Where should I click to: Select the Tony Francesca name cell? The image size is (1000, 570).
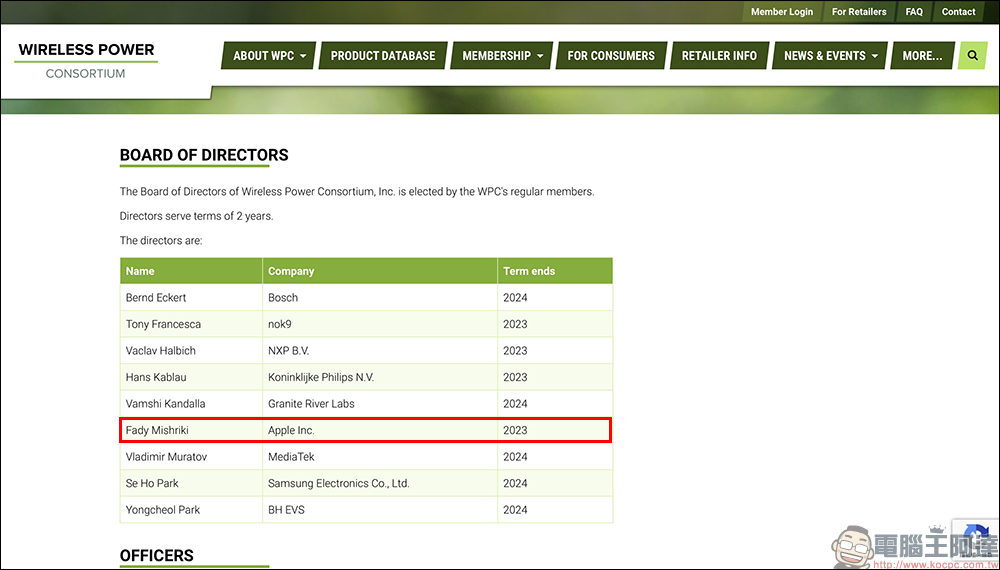(191, 324)
